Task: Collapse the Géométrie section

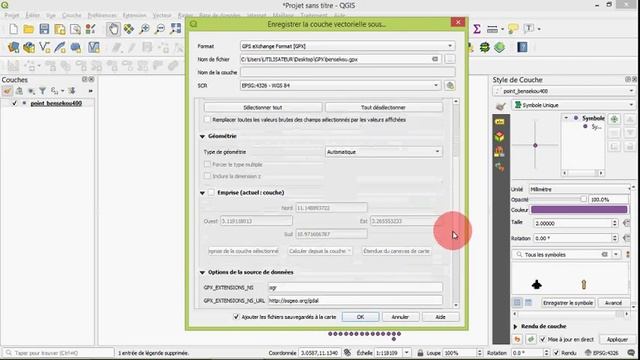Action: pos(202,136)
